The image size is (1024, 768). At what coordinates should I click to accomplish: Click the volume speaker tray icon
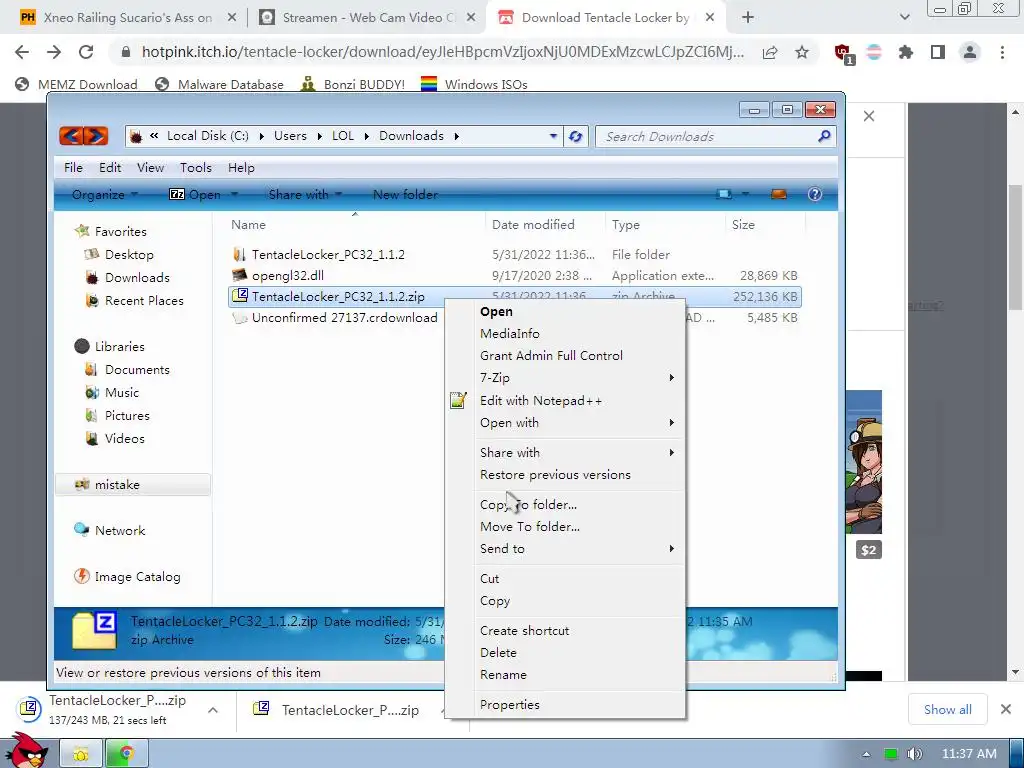[914, 754]
